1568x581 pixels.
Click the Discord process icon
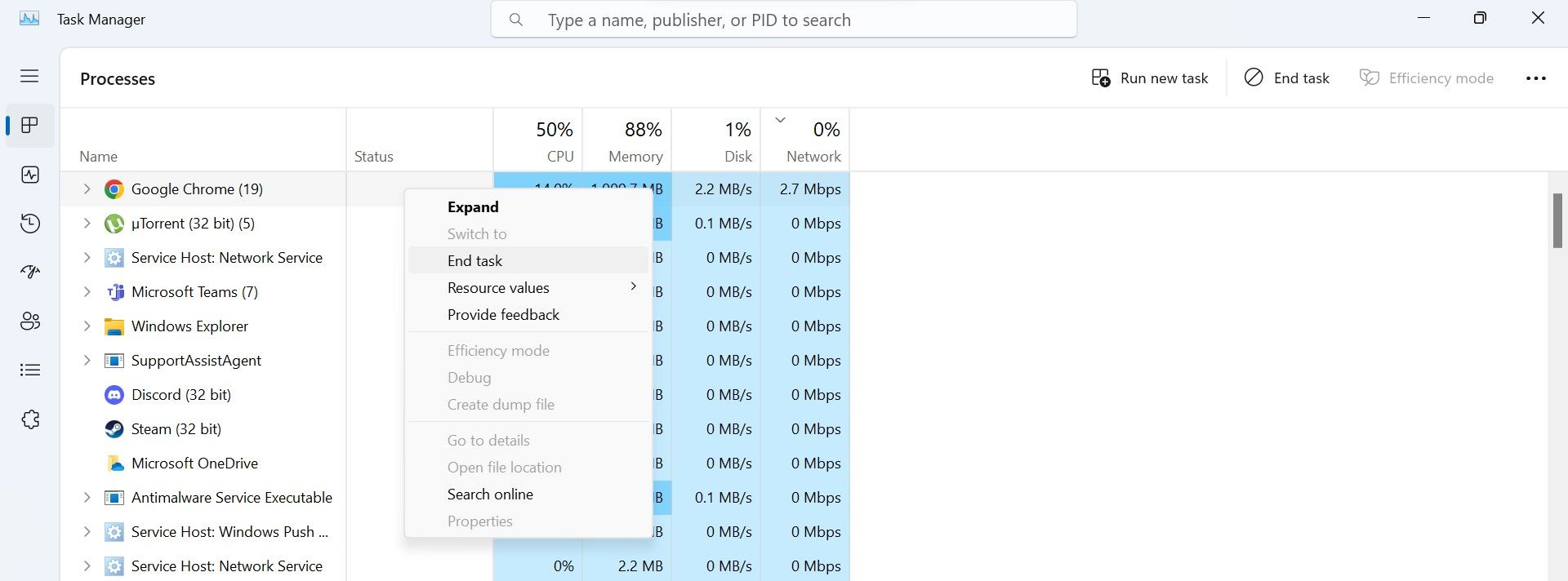pos(114,395)
